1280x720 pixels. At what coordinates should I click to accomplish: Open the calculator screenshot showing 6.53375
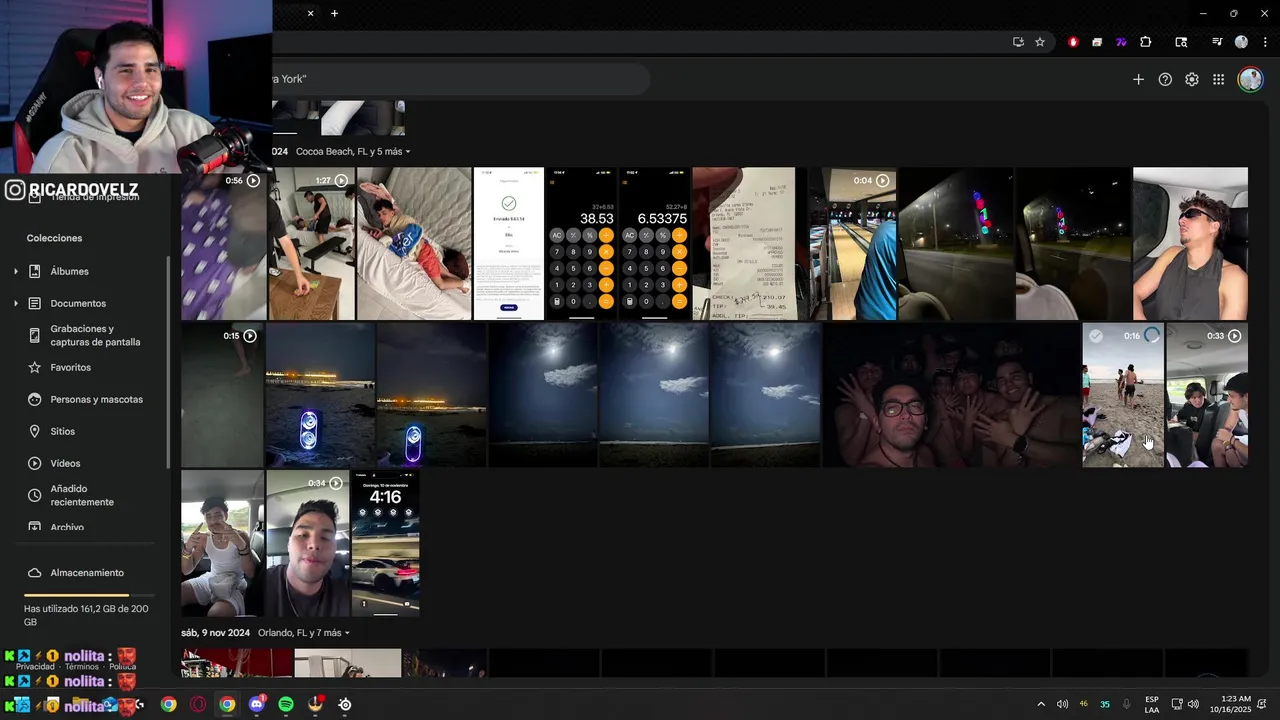[654, 243]
